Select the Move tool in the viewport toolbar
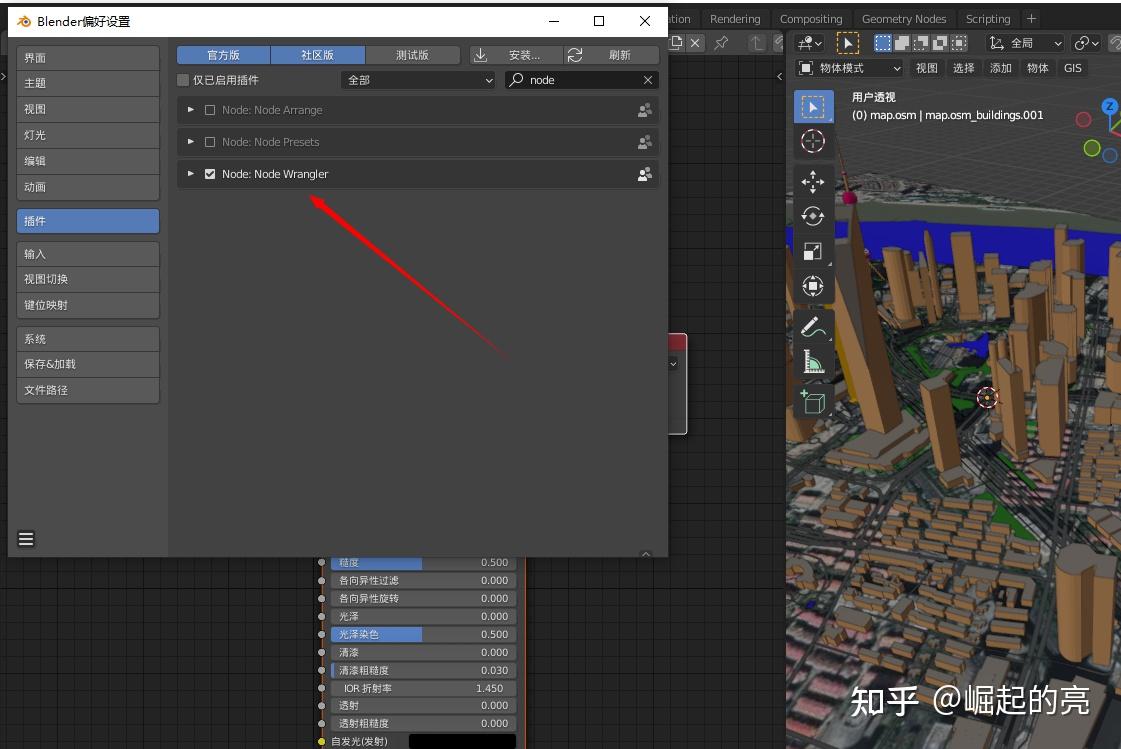This screenshot has height=749, width=1121. [x=813, y=181]
